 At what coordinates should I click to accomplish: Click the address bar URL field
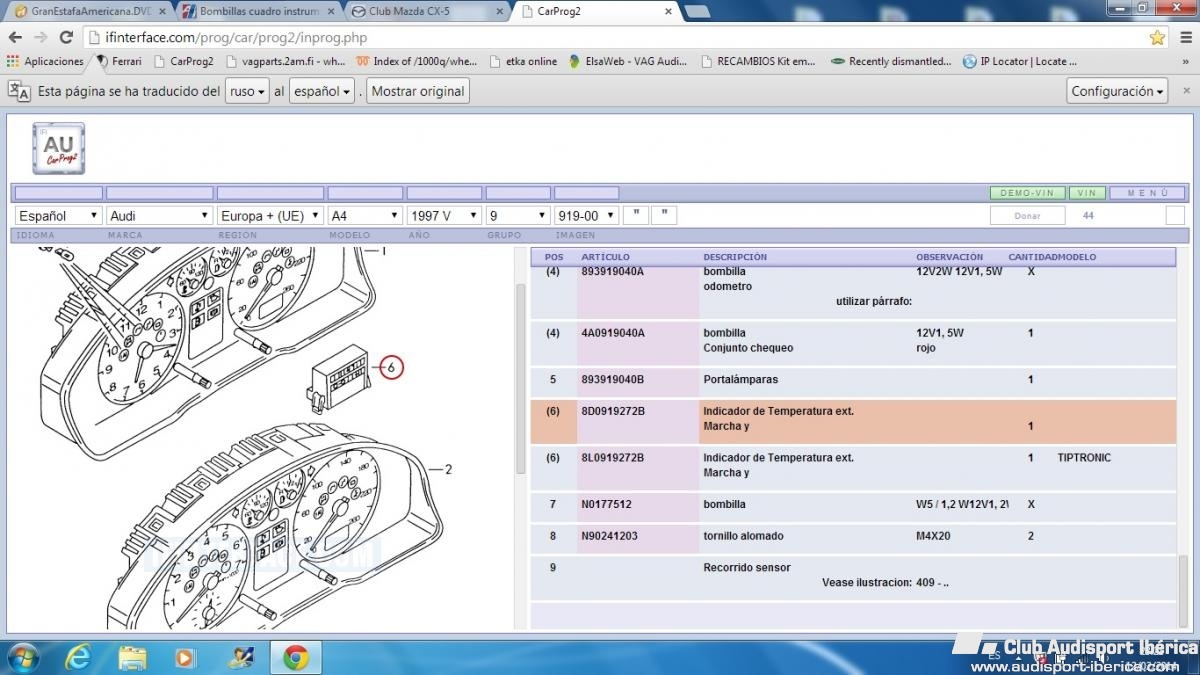point(620,37)
